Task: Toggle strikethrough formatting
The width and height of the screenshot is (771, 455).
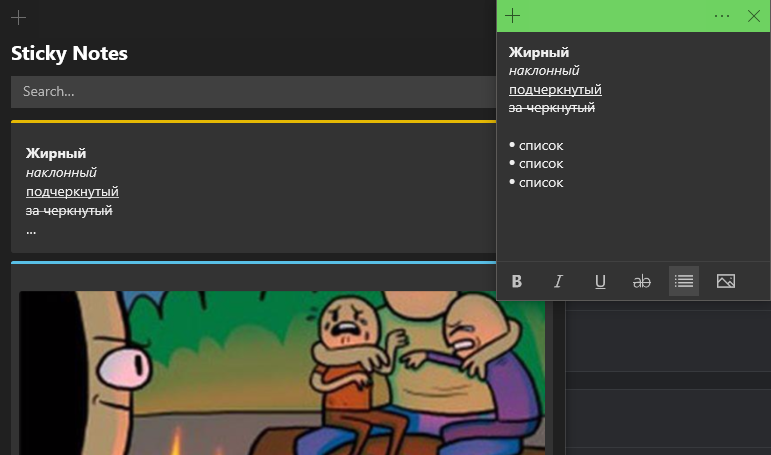Action: (642, 281)
